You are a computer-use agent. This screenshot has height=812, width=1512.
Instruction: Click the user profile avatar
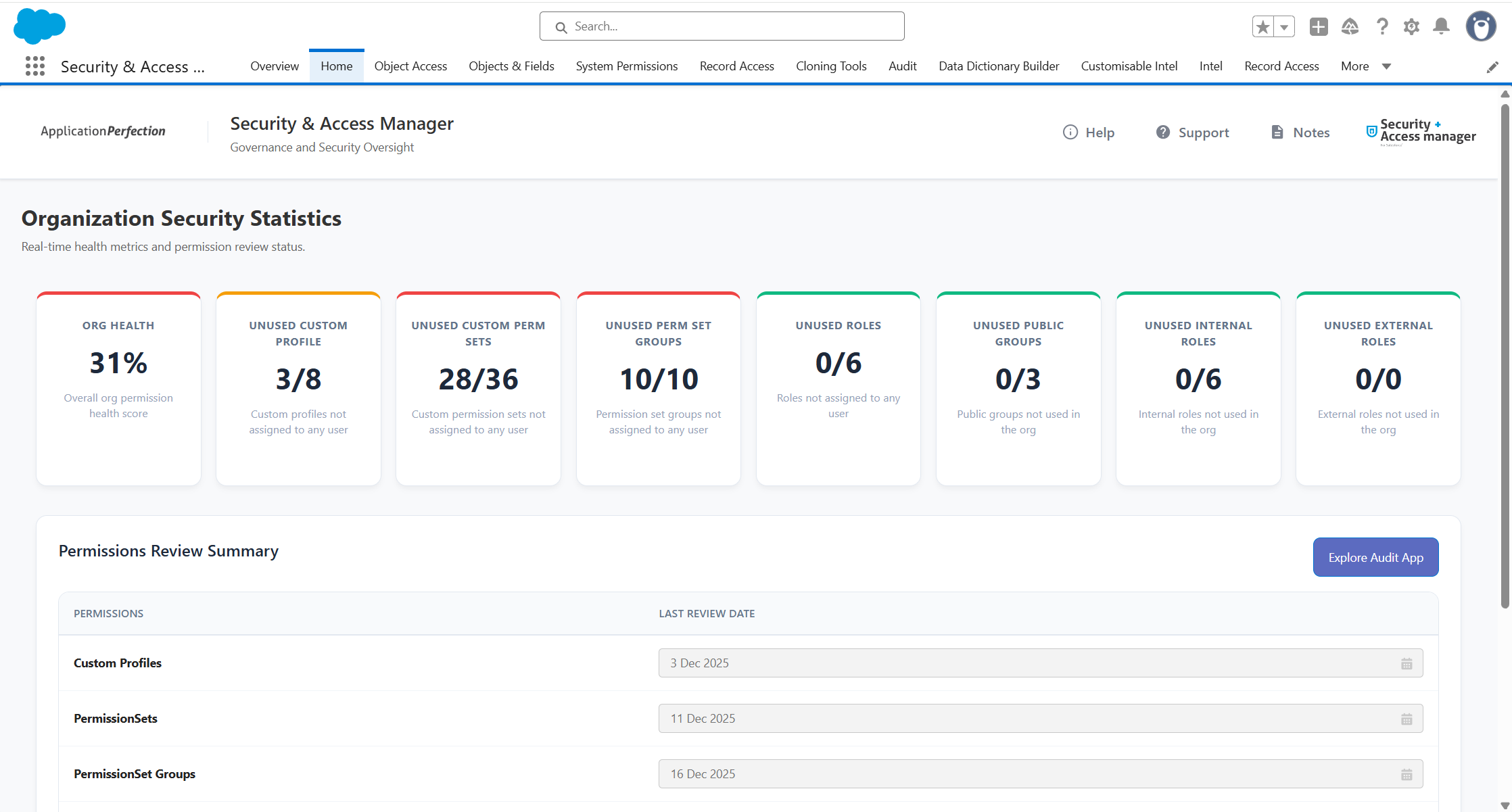point(1481,27)
